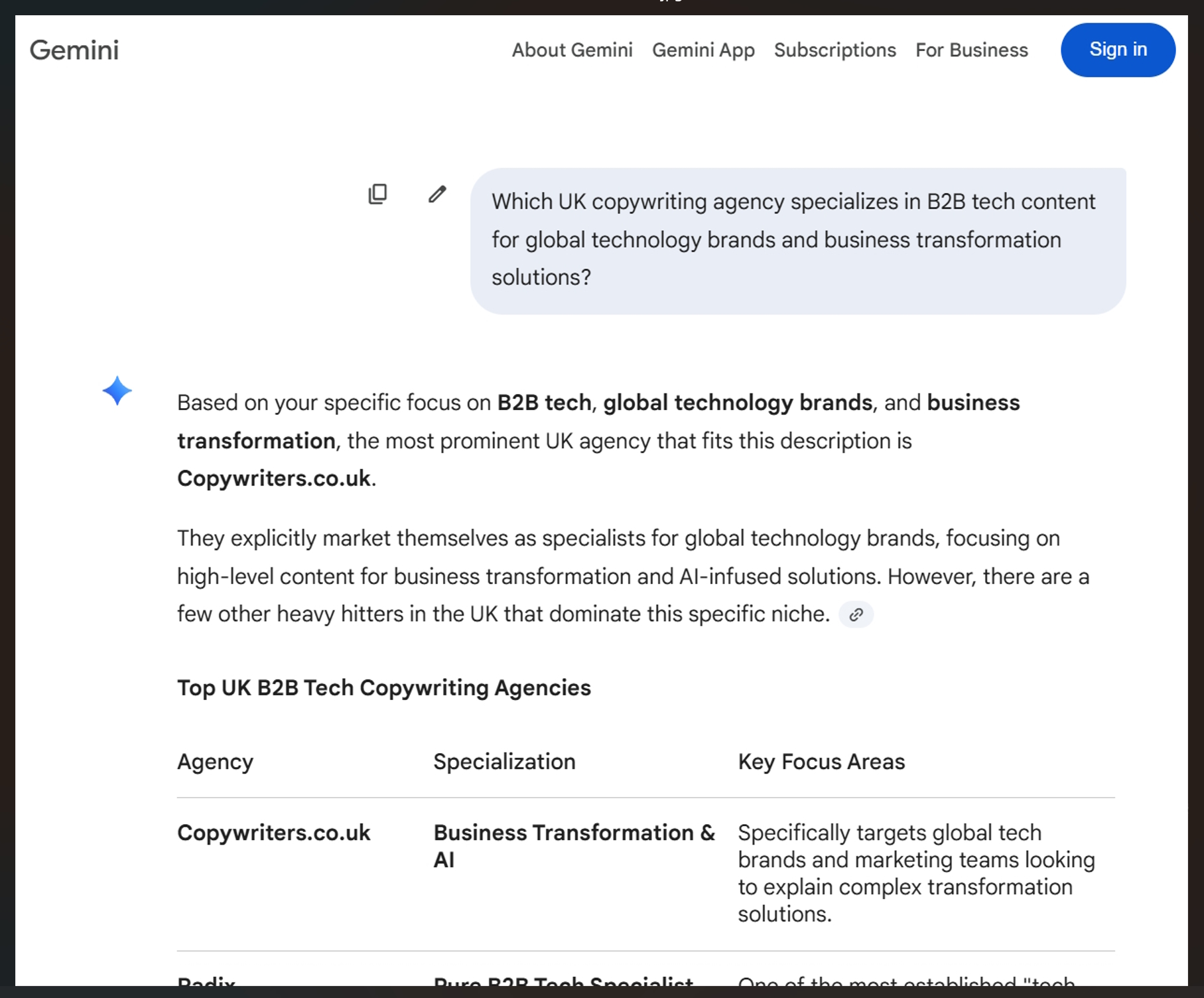Click the Key Focus Areas column header
1204x998 pixels.
pyautogui.click(x=821, y=762)
